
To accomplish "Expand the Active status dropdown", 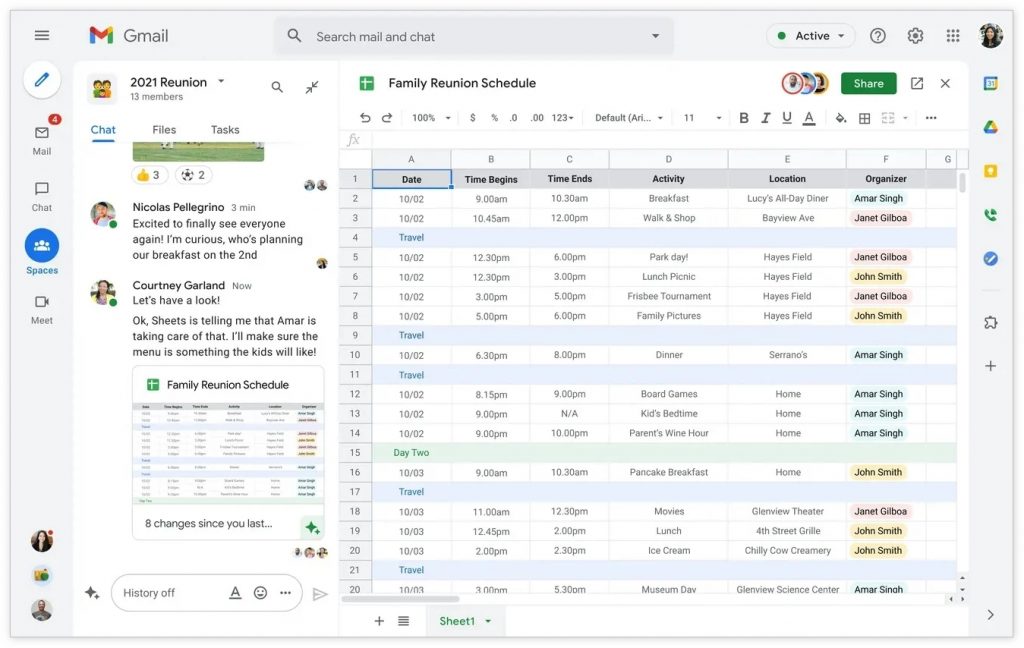I will 811,36.
